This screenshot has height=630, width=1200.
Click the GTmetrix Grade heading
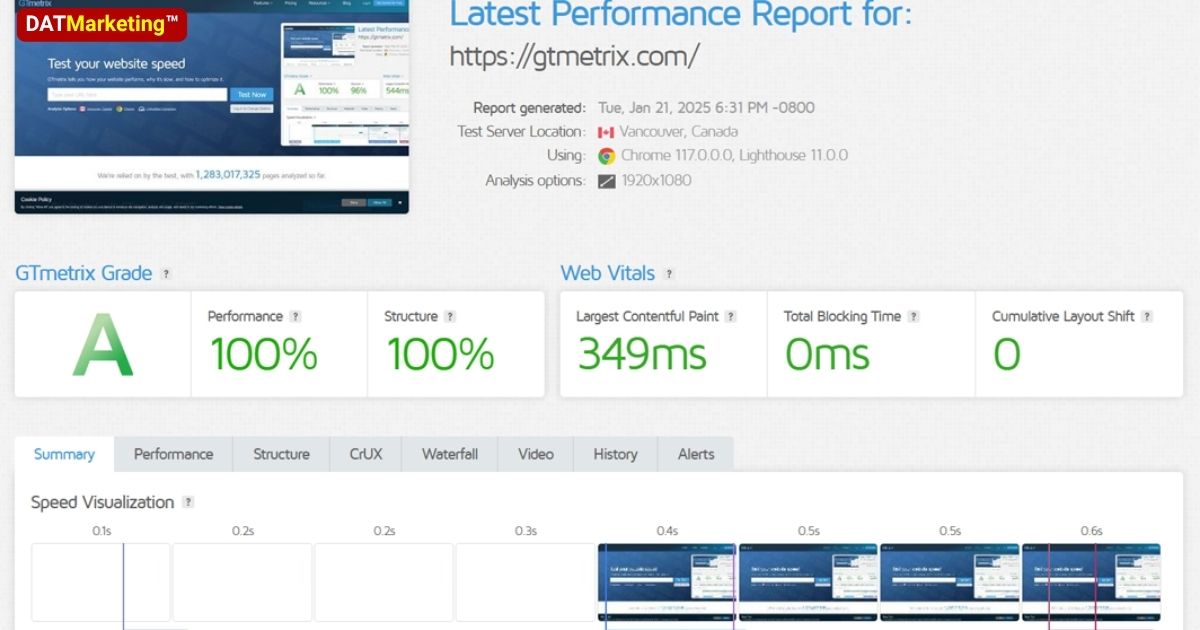pyautogui.click(x=84, y=274)
